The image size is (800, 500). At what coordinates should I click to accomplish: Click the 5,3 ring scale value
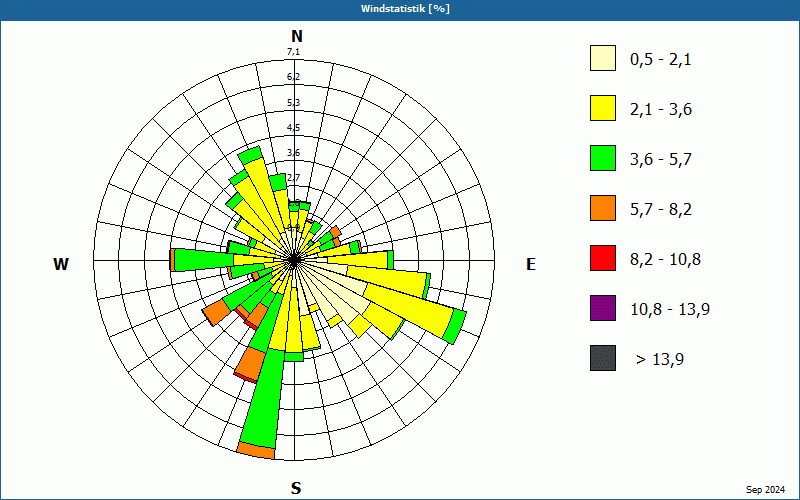click(x=293, y=103)
